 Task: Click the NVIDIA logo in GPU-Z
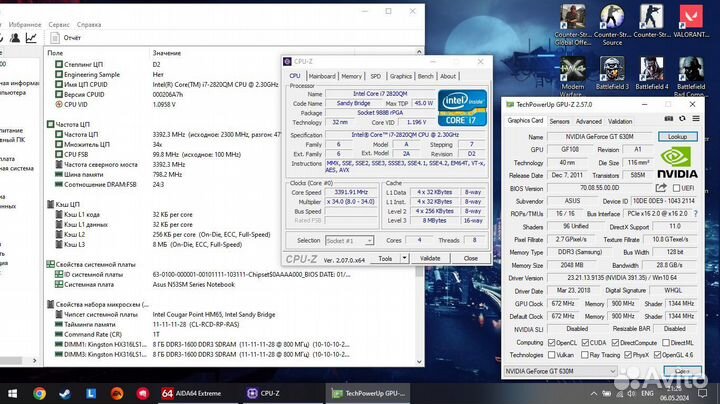[x=677, y=162]
